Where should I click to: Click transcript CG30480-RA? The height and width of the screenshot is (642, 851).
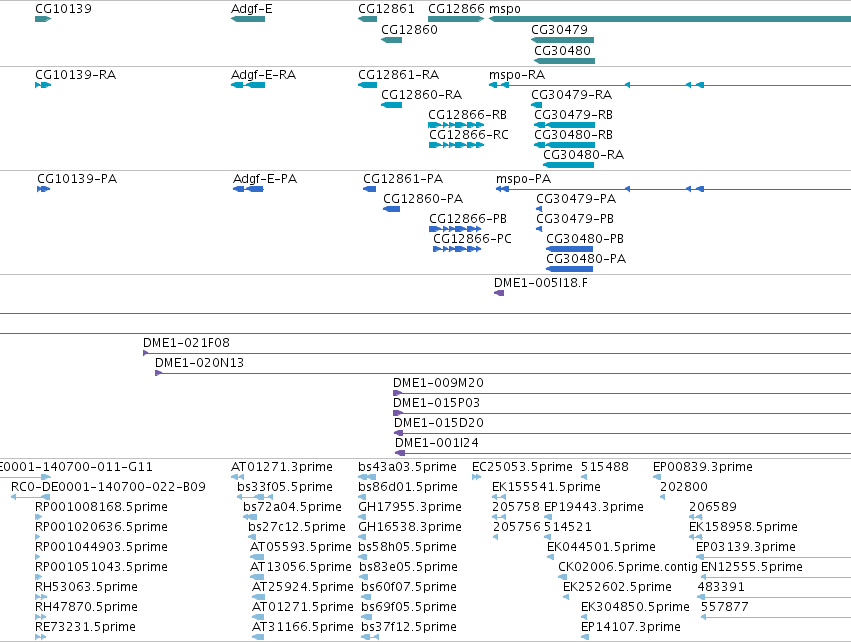pos(568,165)
